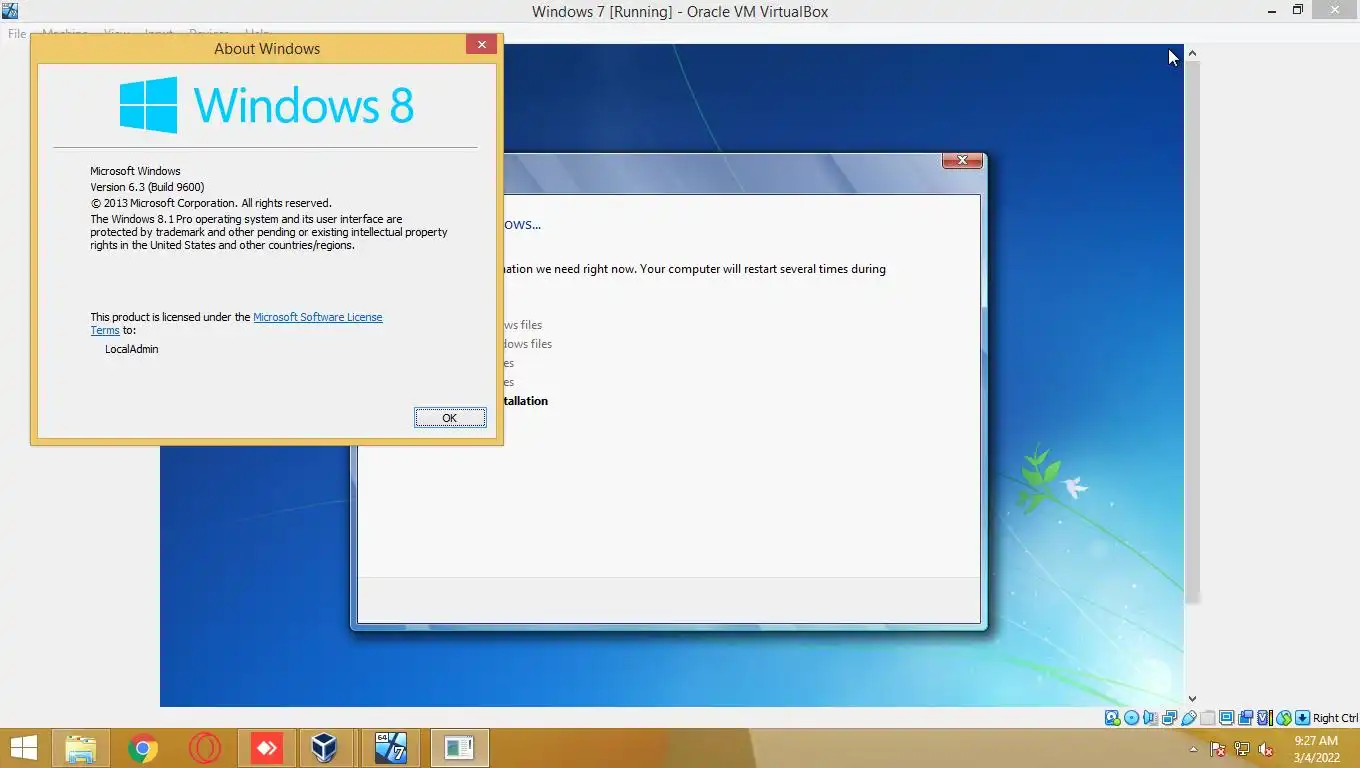1360x768 pixels.
Task: Click the VM view scrollbar down arrow
Action: click(1192, 699)
